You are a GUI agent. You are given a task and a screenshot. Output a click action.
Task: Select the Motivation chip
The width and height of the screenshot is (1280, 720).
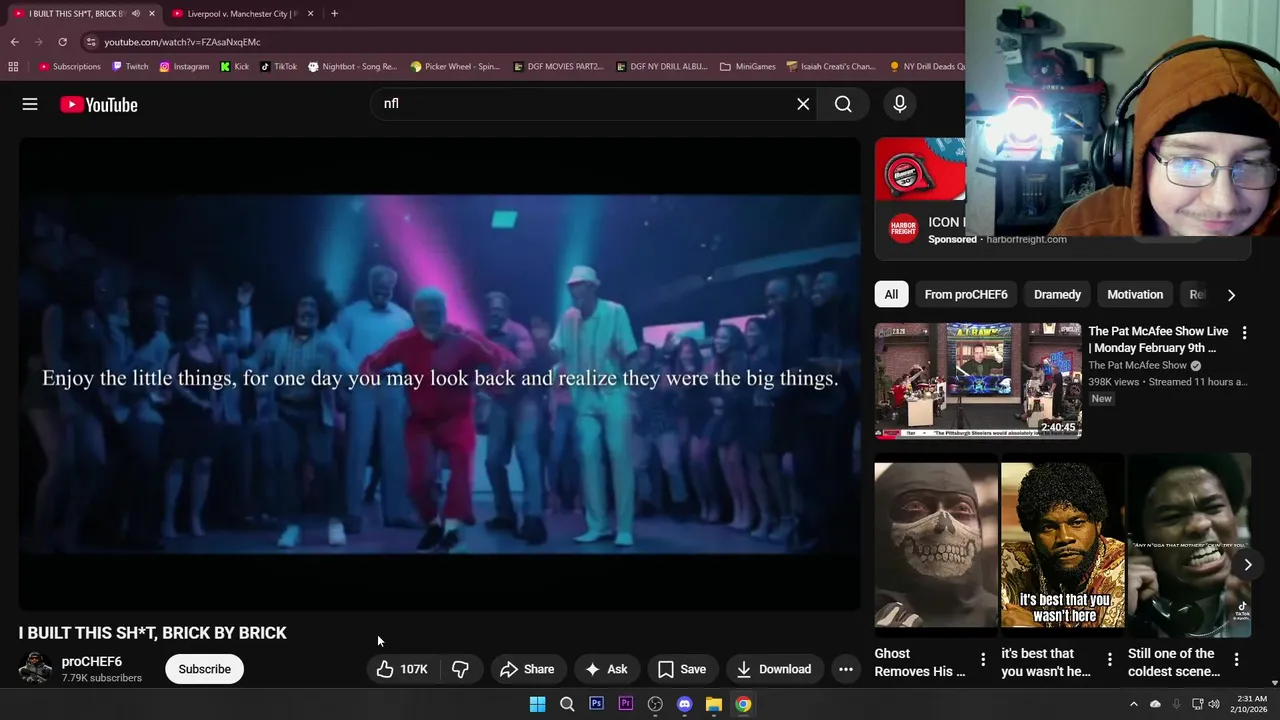[1135, 294]
